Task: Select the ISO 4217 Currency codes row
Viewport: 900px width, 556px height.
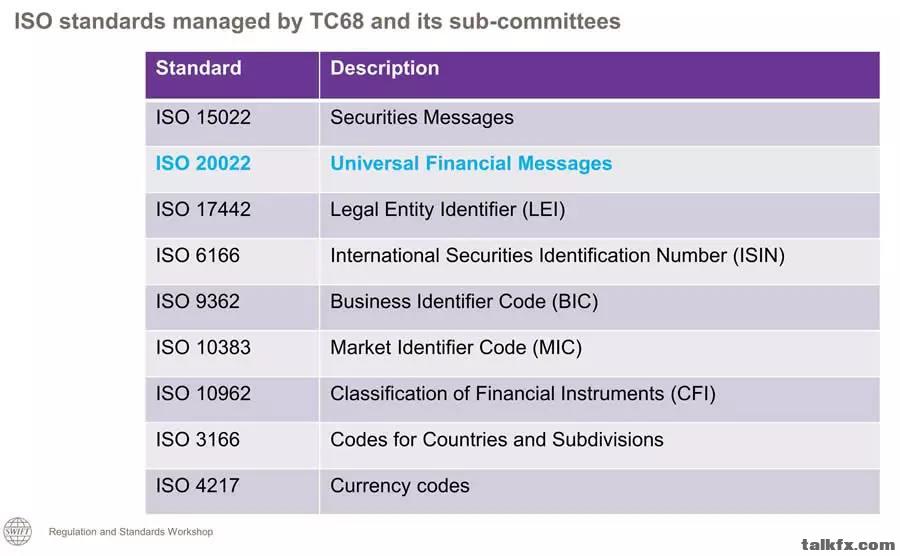Action: pos(513,491)
